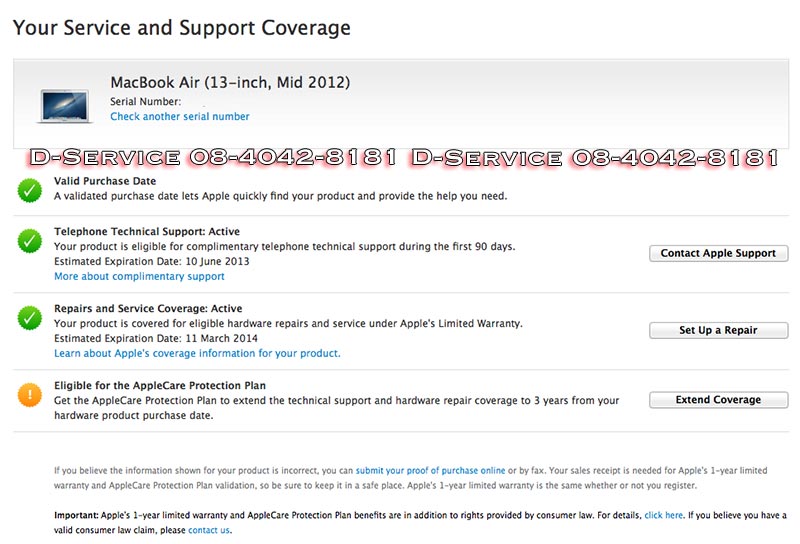Click the Your Service and Support Coverage heading
Screen dimensions: 800x544
(182, 27)
